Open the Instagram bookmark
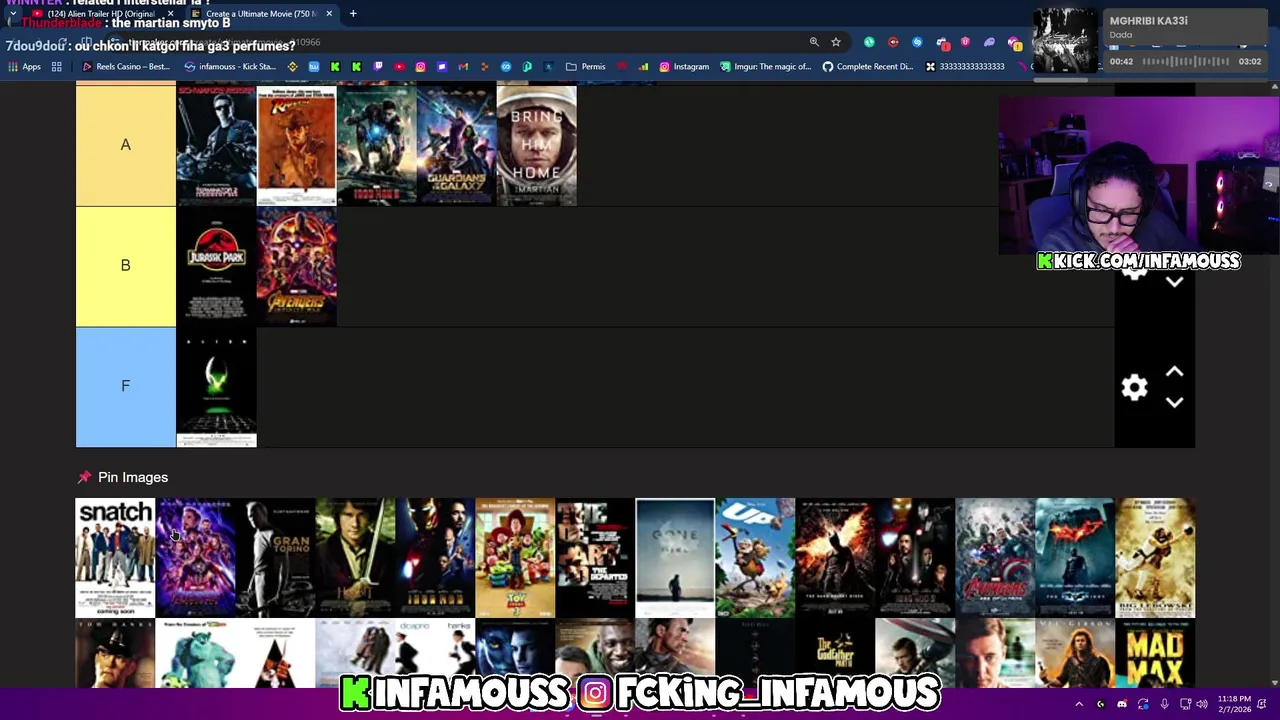Screen dimensions: 1280x720 click(x=683, y=67)
